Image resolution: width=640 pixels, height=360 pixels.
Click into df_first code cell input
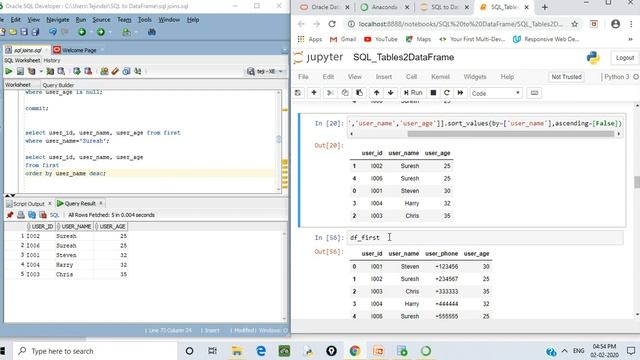tap(485, 238)
